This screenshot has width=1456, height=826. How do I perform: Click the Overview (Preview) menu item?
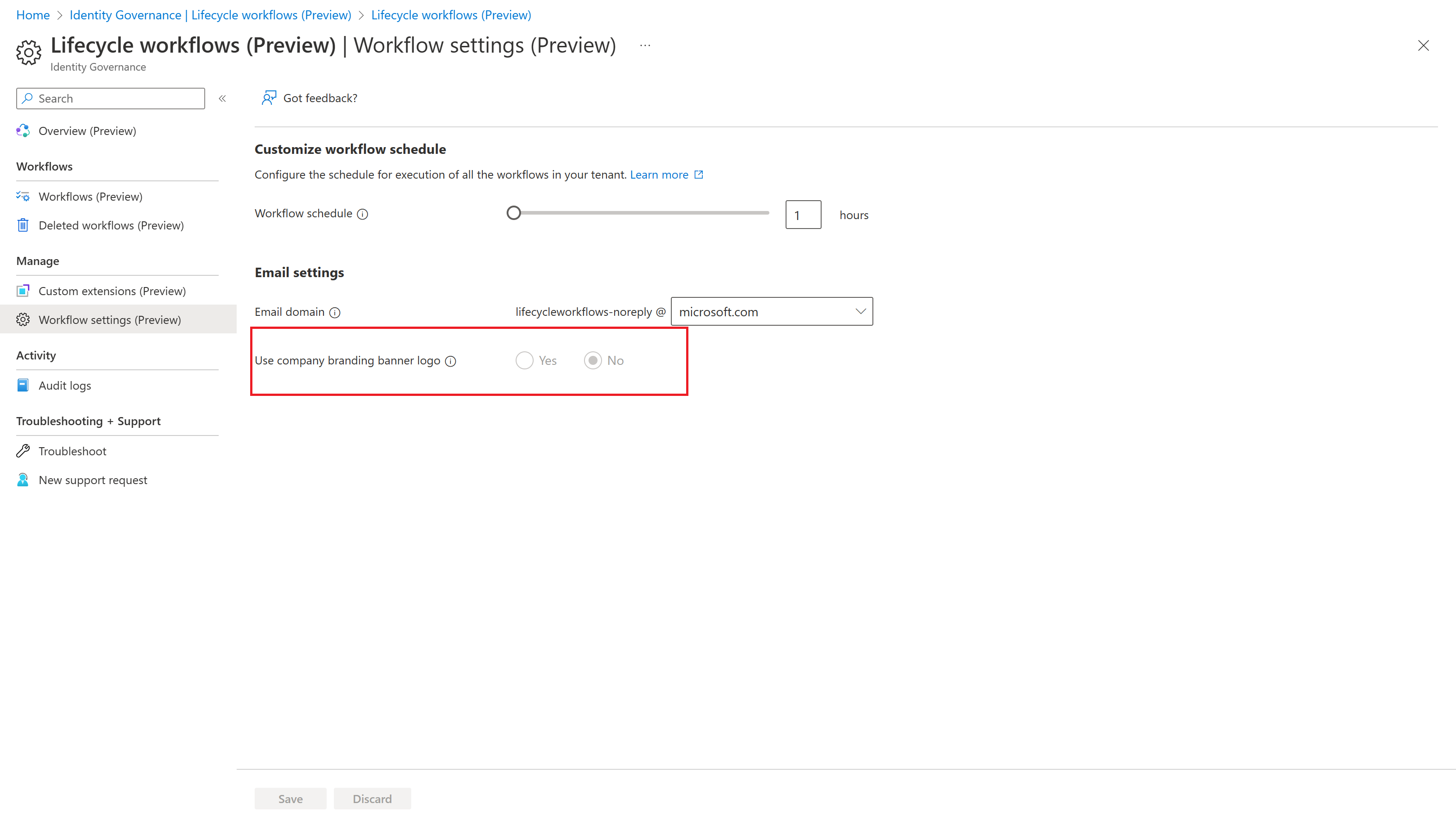point(87,130)
